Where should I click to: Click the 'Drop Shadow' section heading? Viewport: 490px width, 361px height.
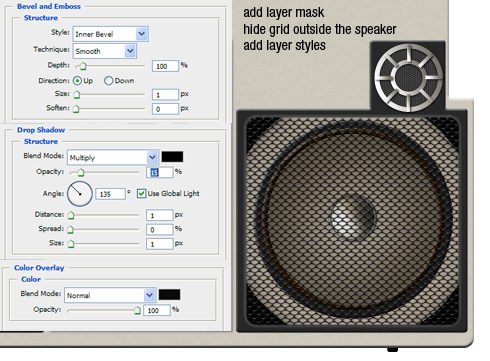[x=41, y=130]
